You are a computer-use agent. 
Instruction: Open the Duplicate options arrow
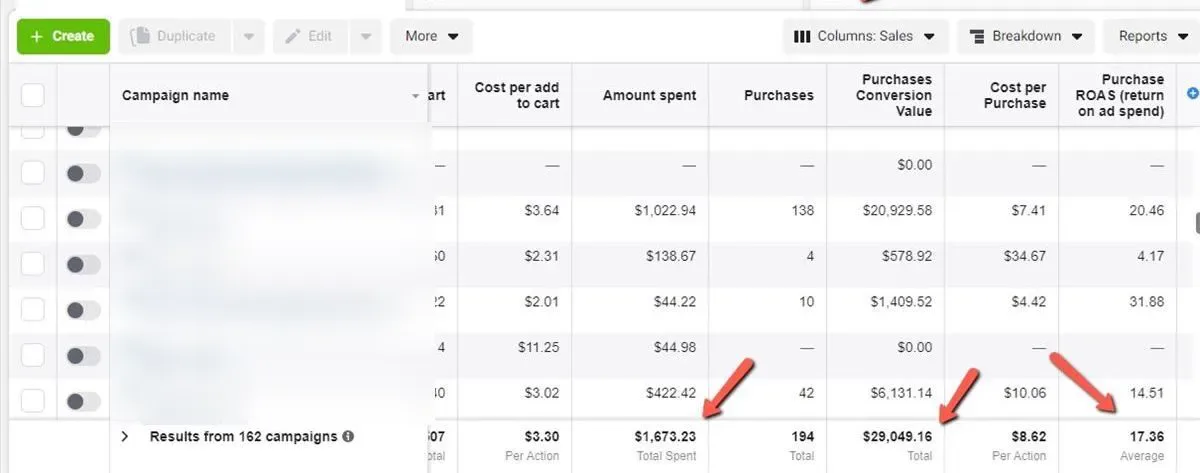pyautogui.click(x=249, y=36)
